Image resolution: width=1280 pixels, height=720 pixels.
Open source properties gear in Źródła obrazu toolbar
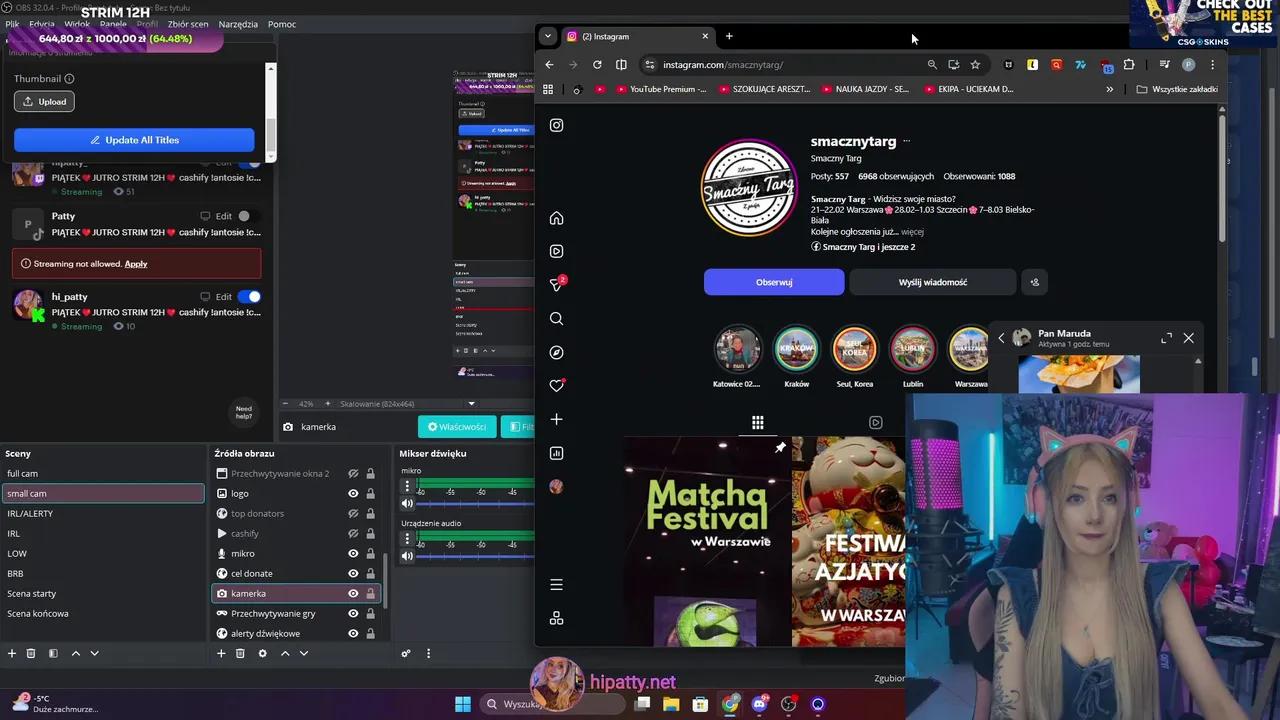262,653
